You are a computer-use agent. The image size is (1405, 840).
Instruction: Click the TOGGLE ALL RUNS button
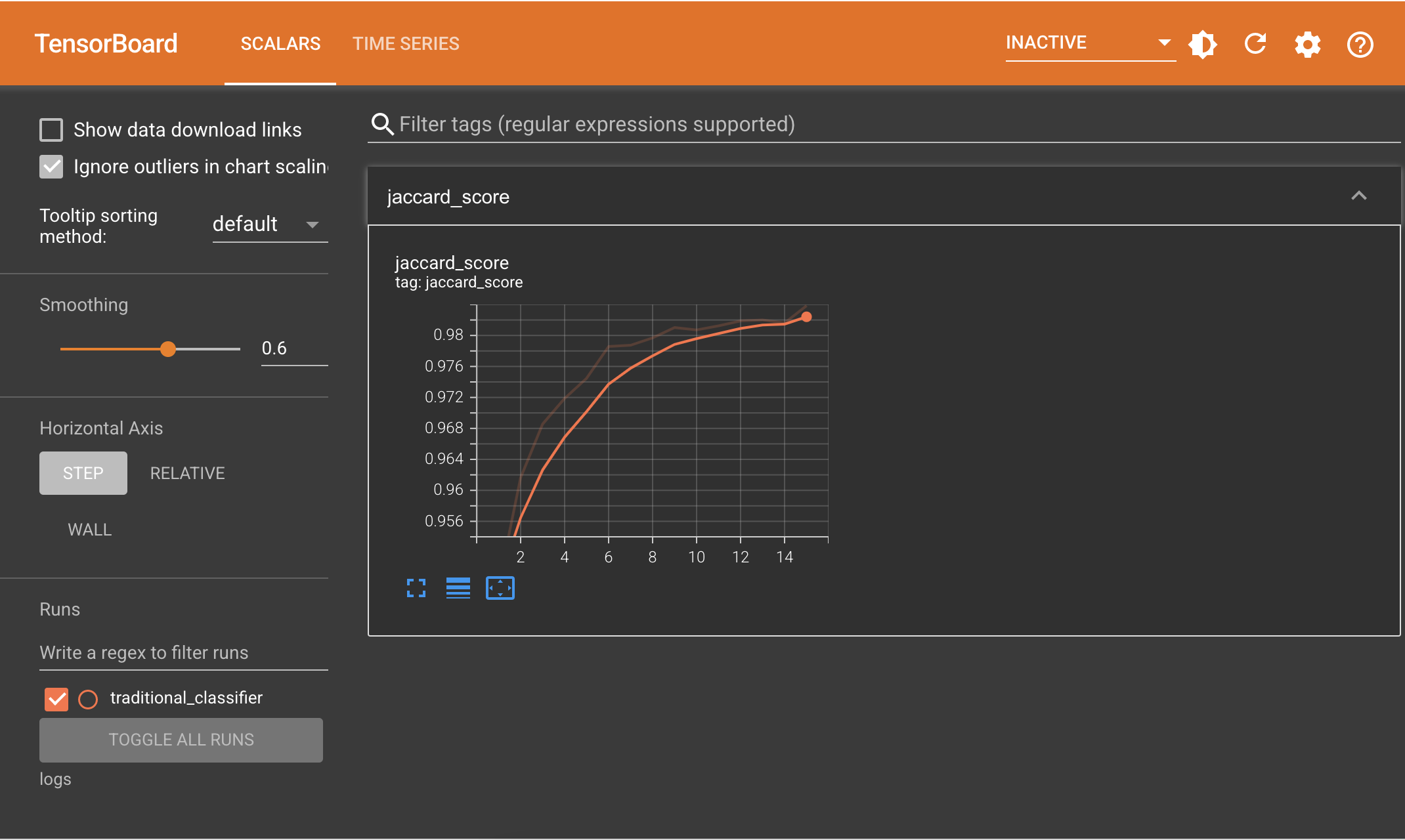181,740
